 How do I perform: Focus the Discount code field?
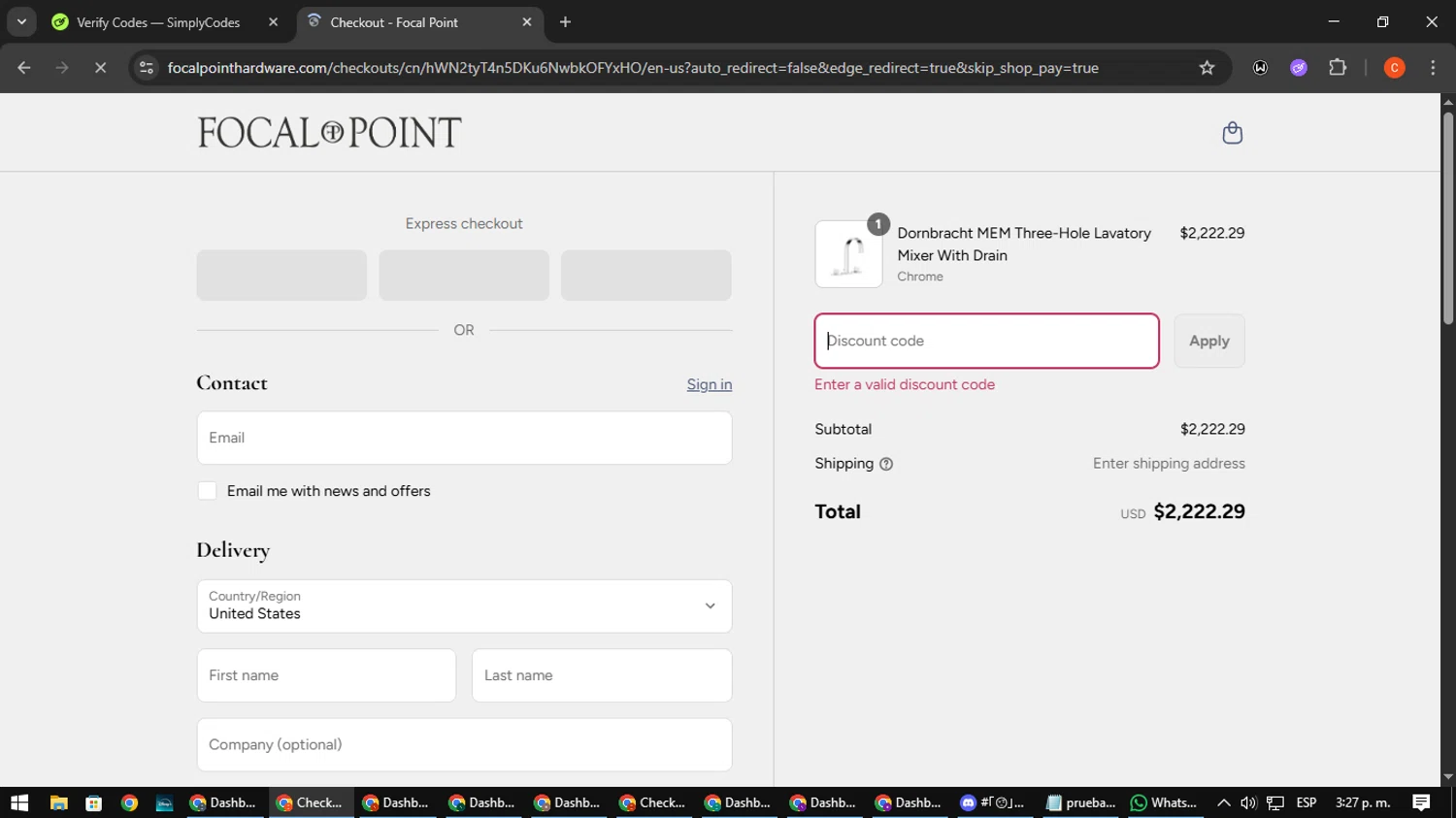coord(986,341)
